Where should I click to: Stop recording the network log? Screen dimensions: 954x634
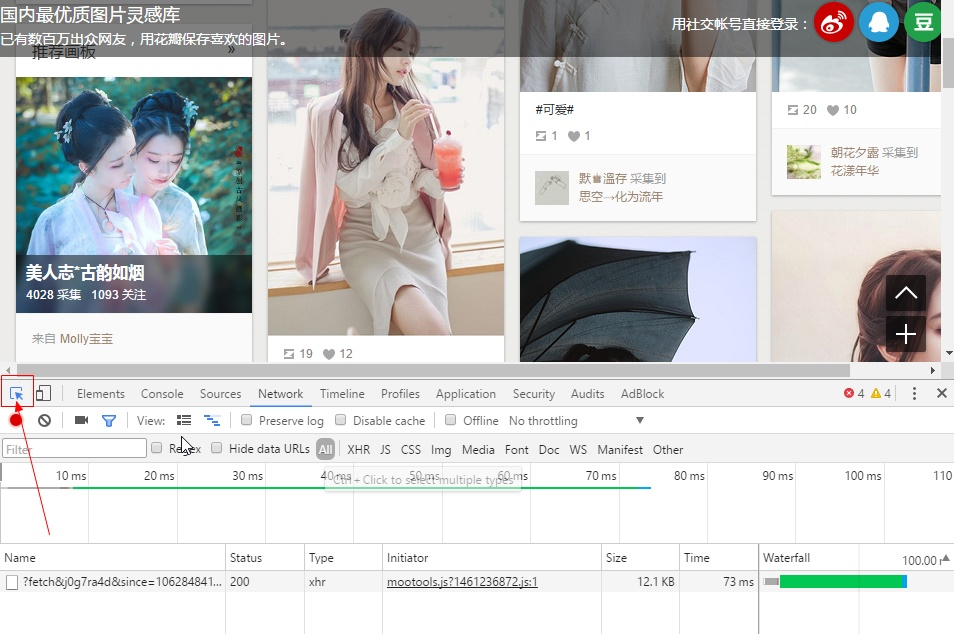(x=17, y=421)
